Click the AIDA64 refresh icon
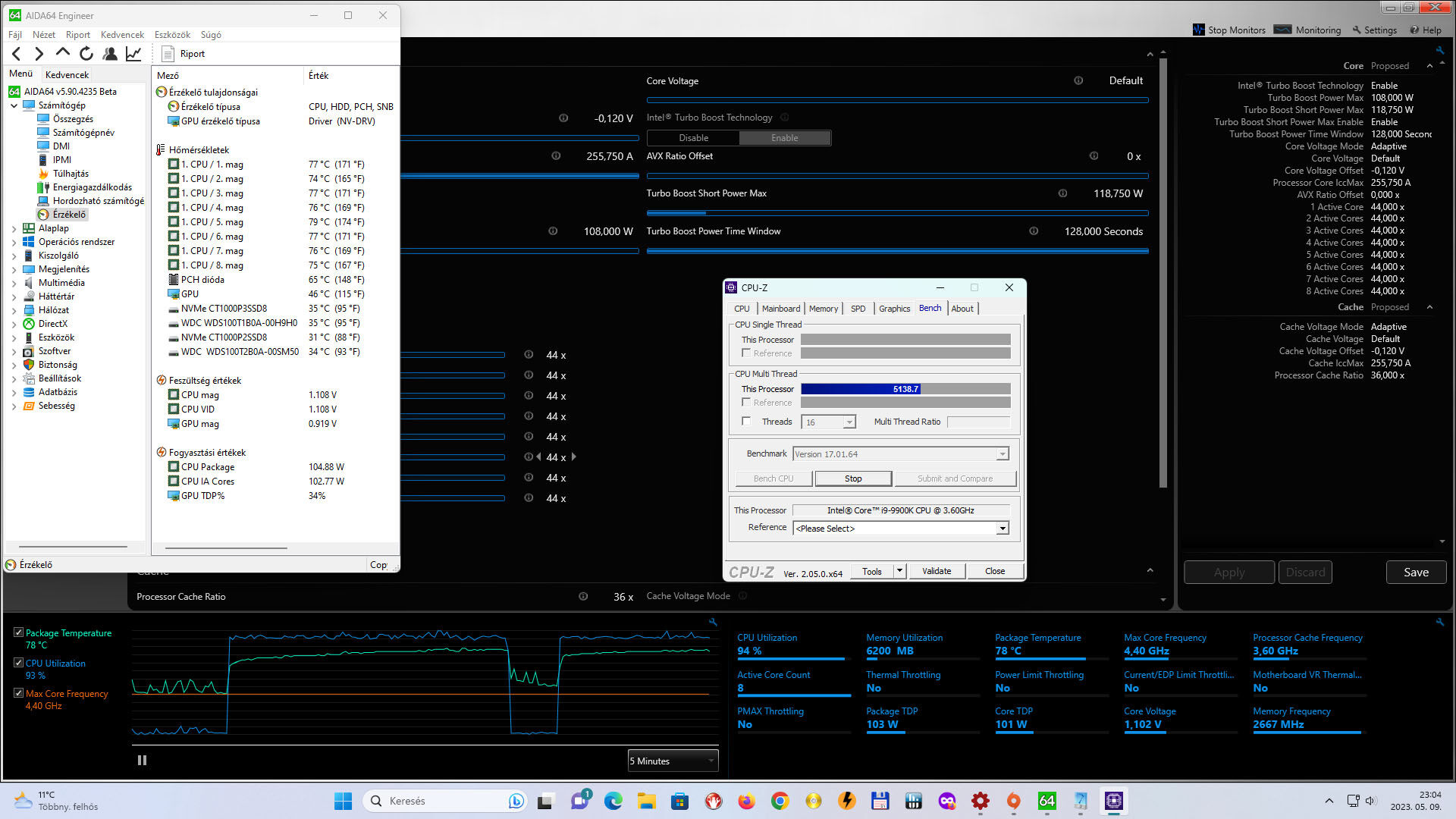 [86, 54]
